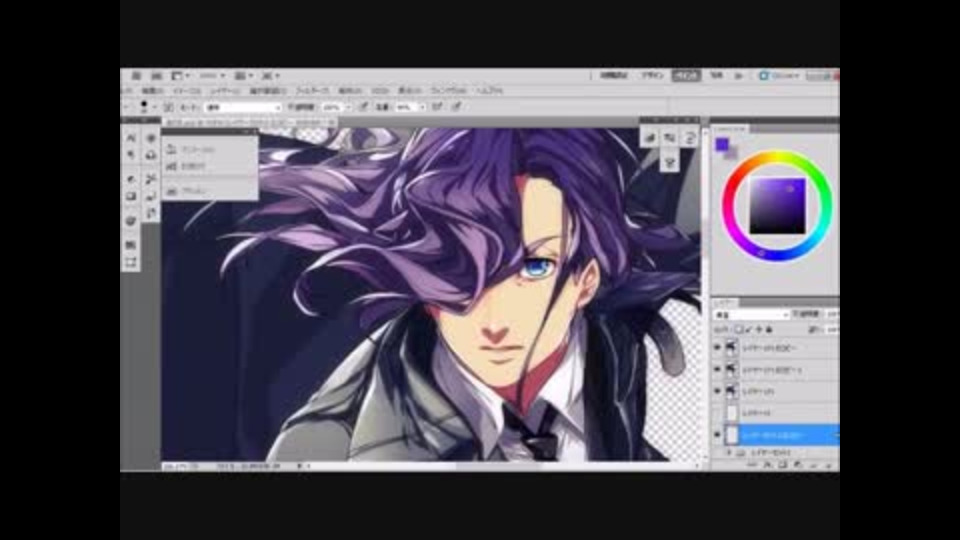This screenshot has height=540, width=960.
Task: Open the フィルター menu
Action: pos(312,91)
